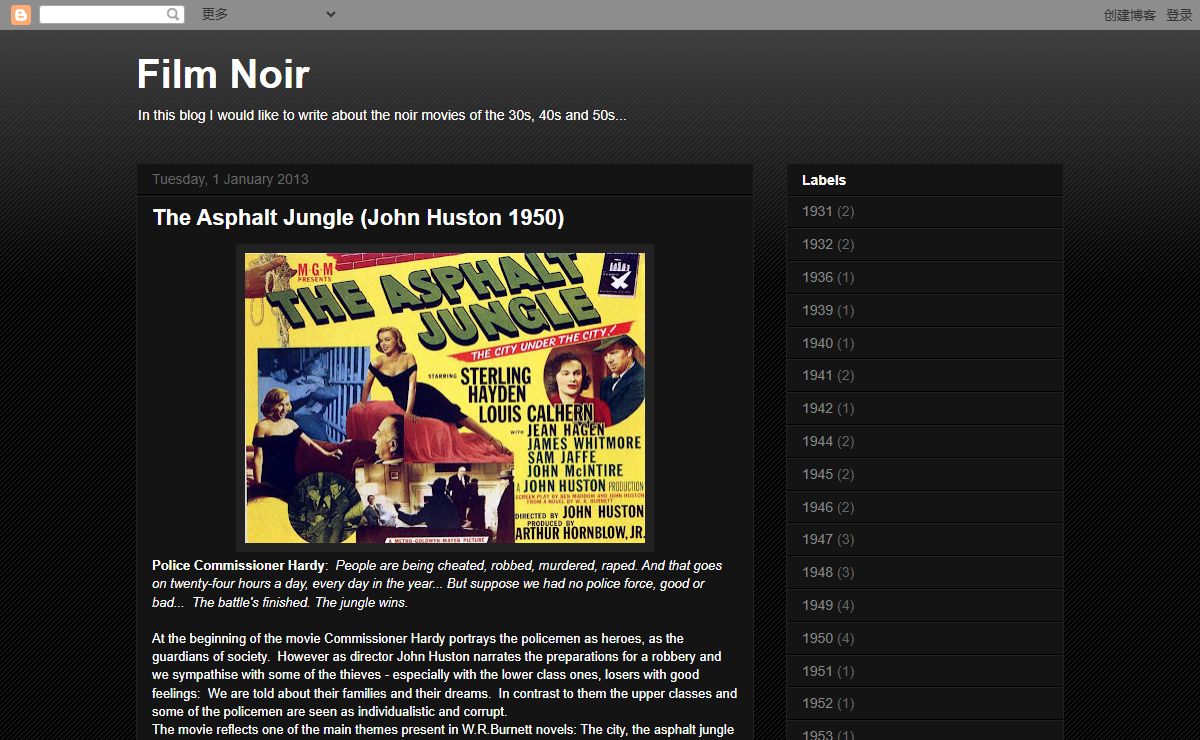Open the 1946 label link
The image size is (1200, 740).
(x=817, y=507)
